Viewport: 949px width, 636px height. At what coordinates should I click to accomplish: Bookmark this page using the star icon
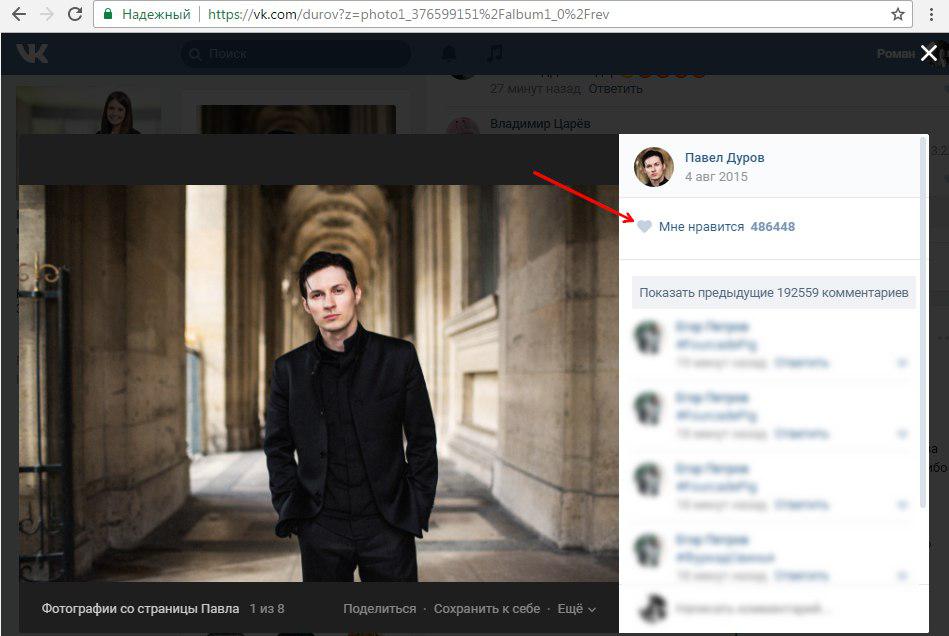click(x=897, y=15)
